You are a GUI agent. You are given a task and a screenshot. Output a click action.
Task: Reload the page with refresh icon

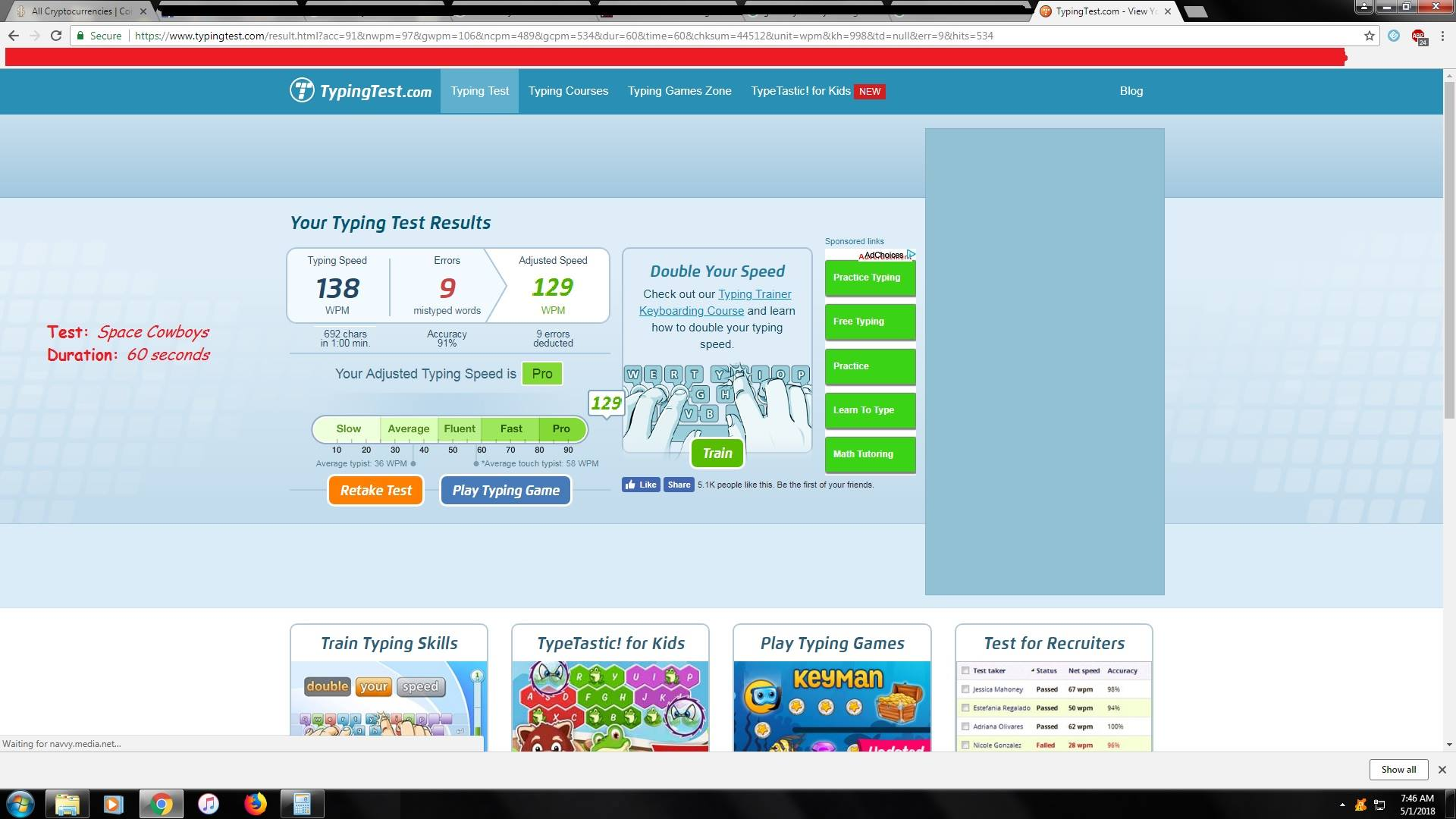coord(55,36)
